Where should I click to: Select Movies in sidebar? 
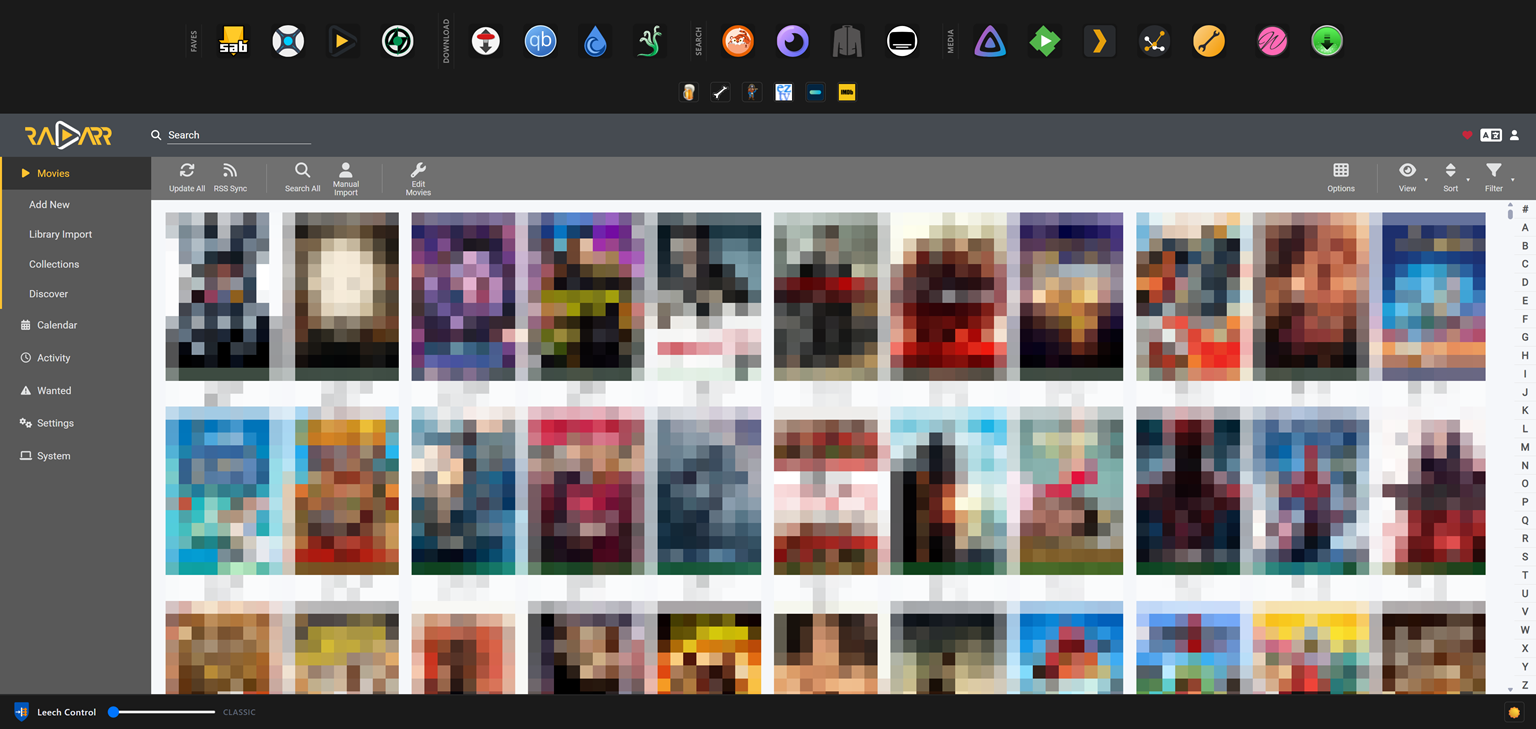(x=75, y=173)
